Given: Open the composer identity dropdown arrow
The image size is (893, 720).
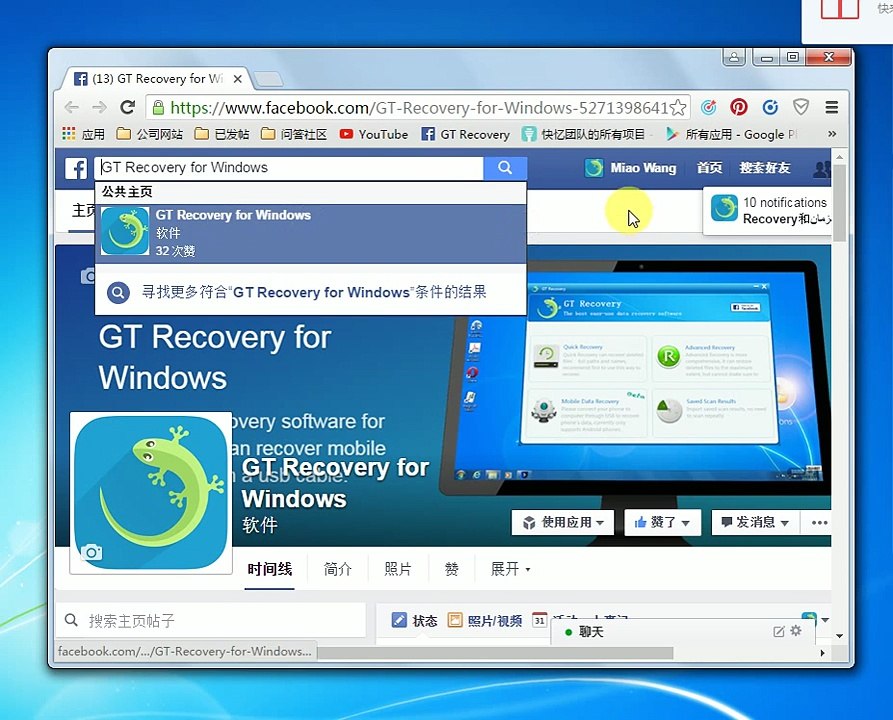Looking at the screenshot, I should [825, 619].
